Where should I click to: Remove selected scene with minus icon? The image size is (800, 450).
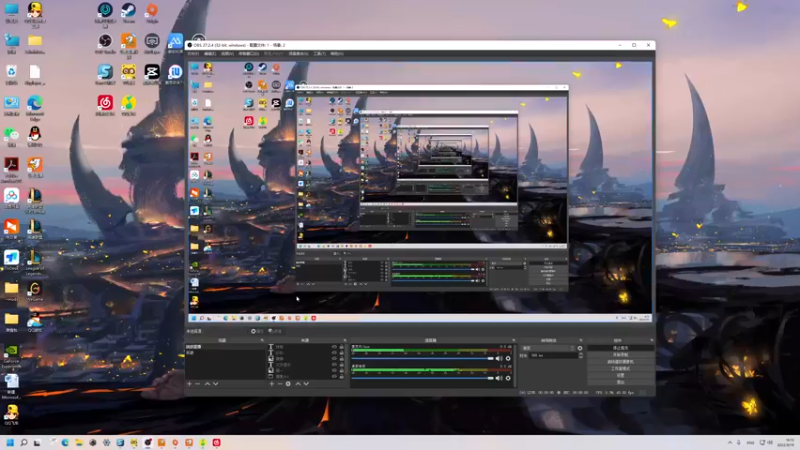pos(198,384)
